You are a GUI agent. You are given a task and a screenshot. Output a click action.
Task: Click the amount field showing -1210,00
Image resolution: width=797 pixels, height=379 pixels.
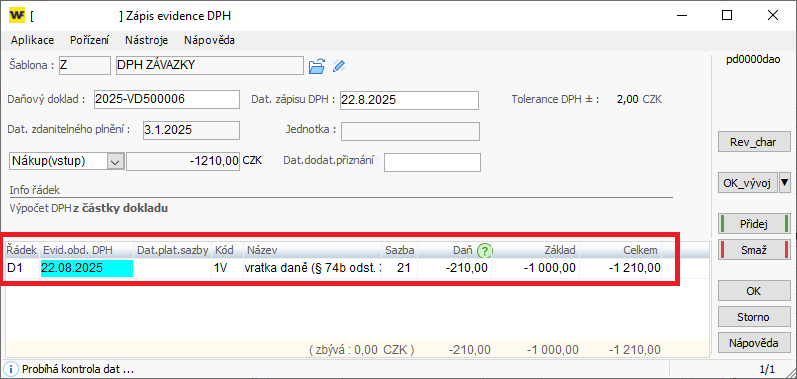click(x=183, y=162)
